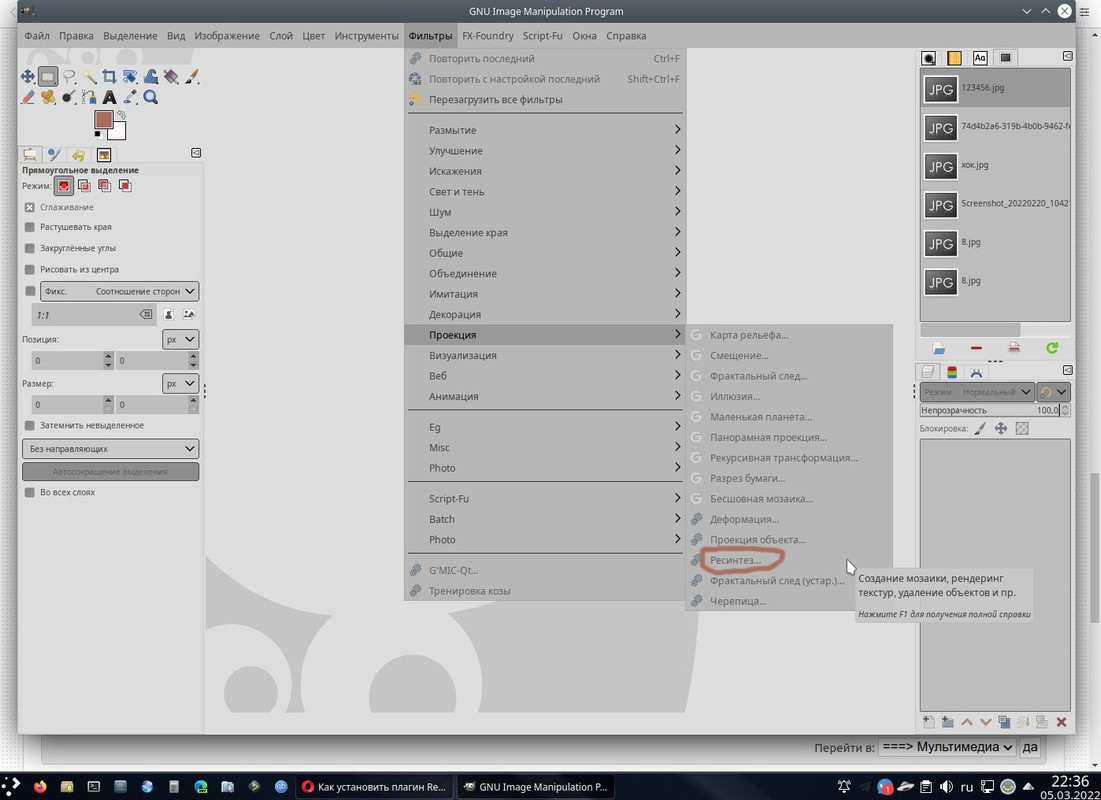Open the Мультимедиа dropdown in the browser window
This screenshot has height=800, width=1101.
[x=947, y=747]
